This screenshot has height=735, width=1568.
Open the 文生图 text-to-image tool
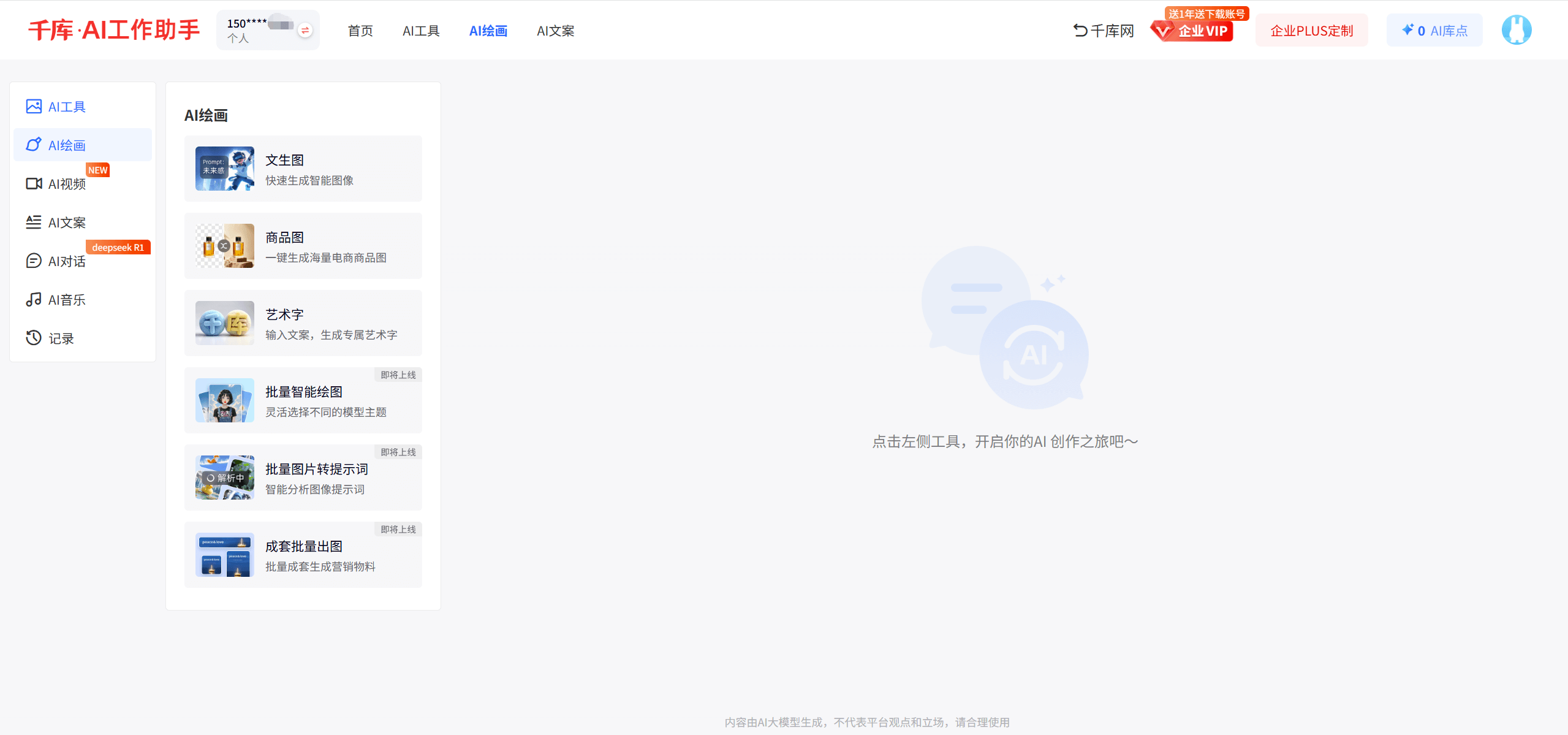(x=303, y=169)
